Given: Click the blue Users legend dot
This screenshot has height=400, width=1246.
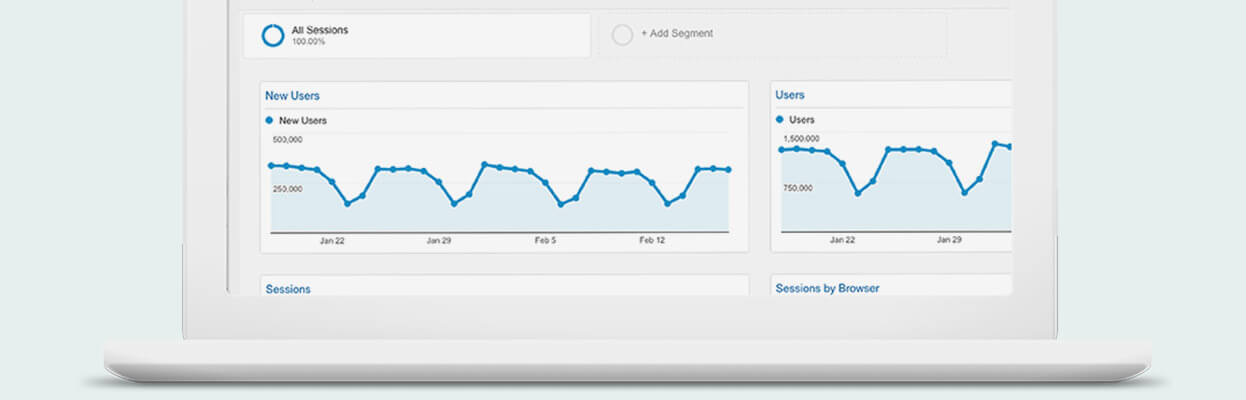Looking at the screenshot, I should coord(780,119).
